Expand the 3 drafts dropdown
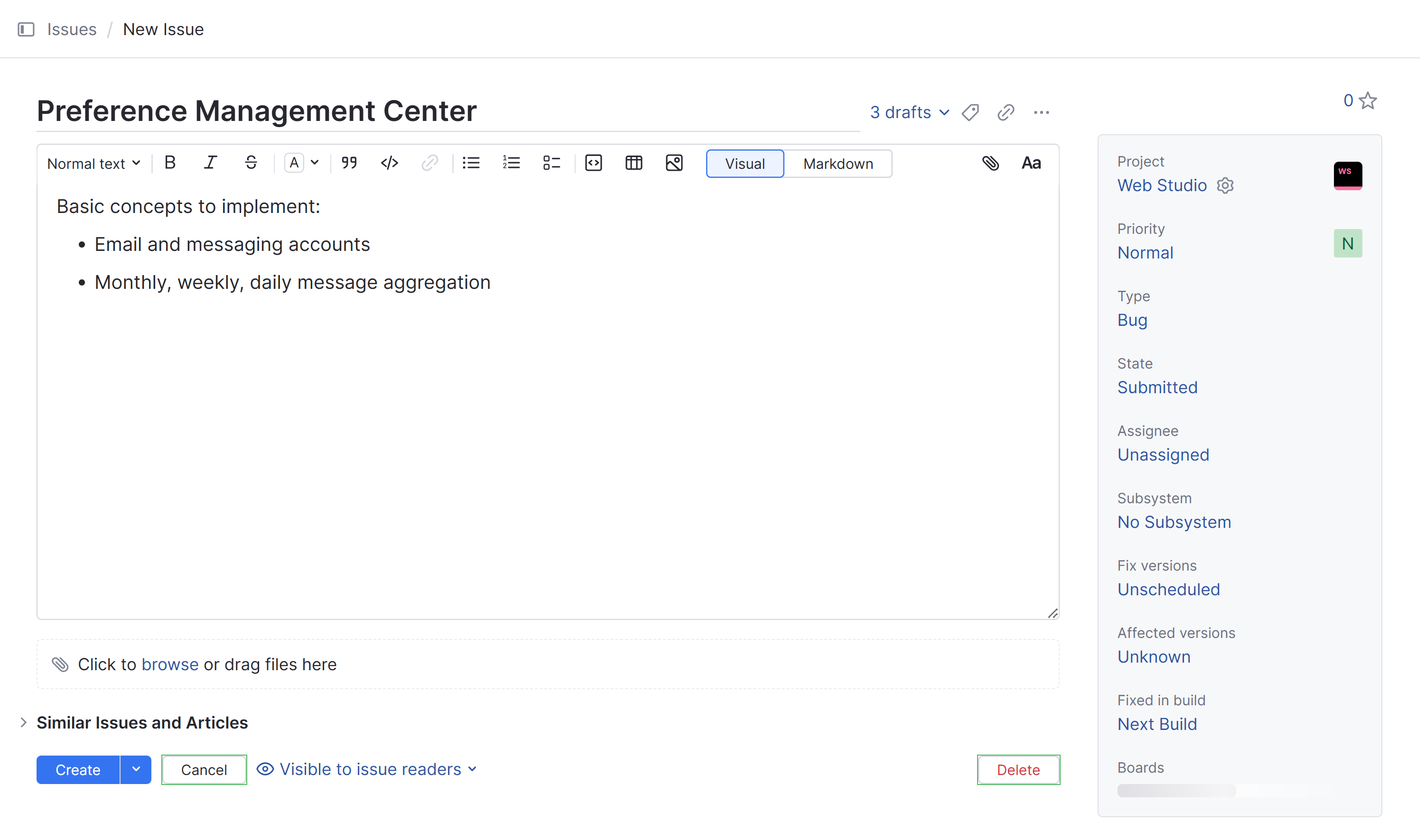 (910, 112)
